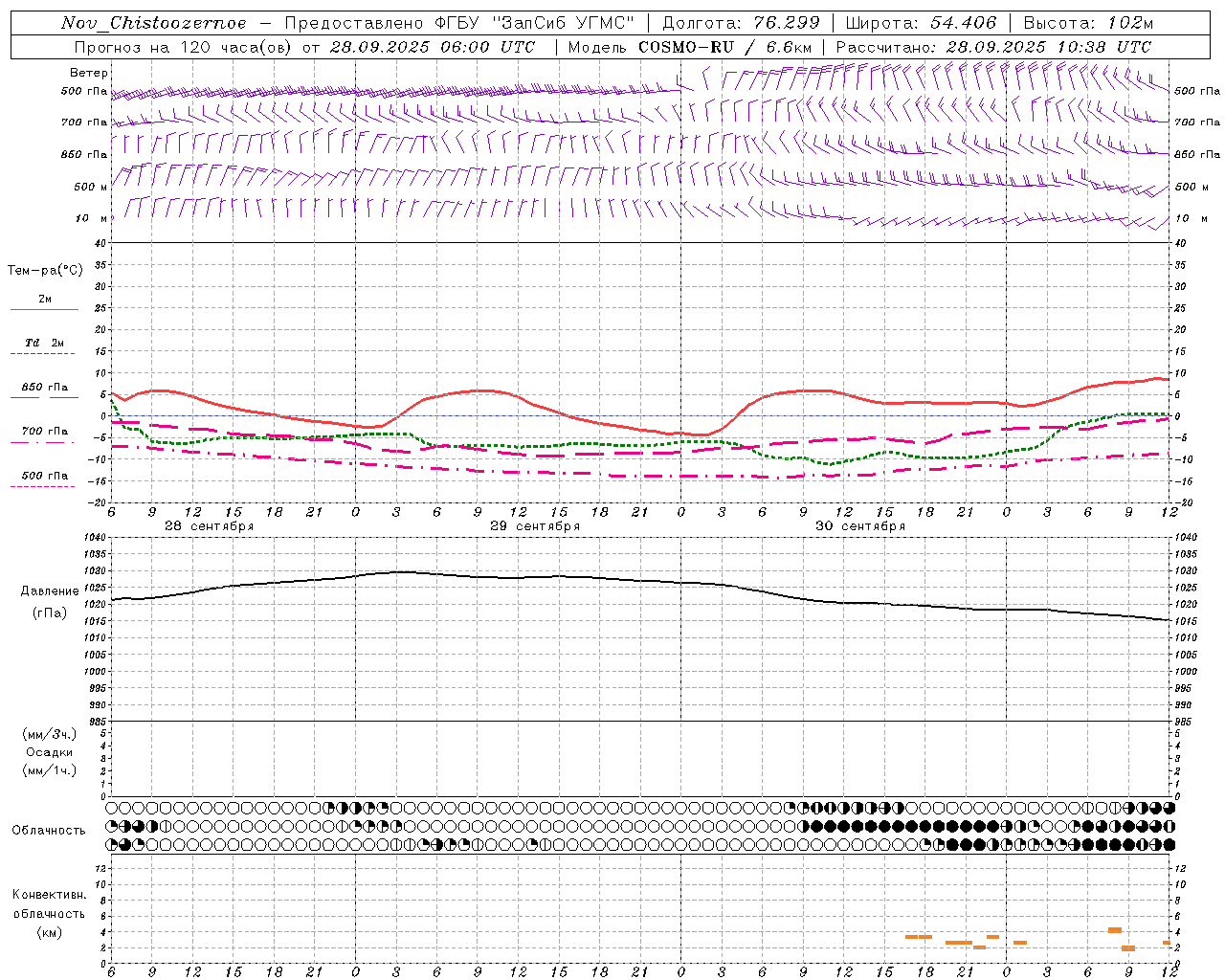Click the (мм/3ч.) precipitation unit label
This screenshot has height=980, width=1225.
coord(50,734)
